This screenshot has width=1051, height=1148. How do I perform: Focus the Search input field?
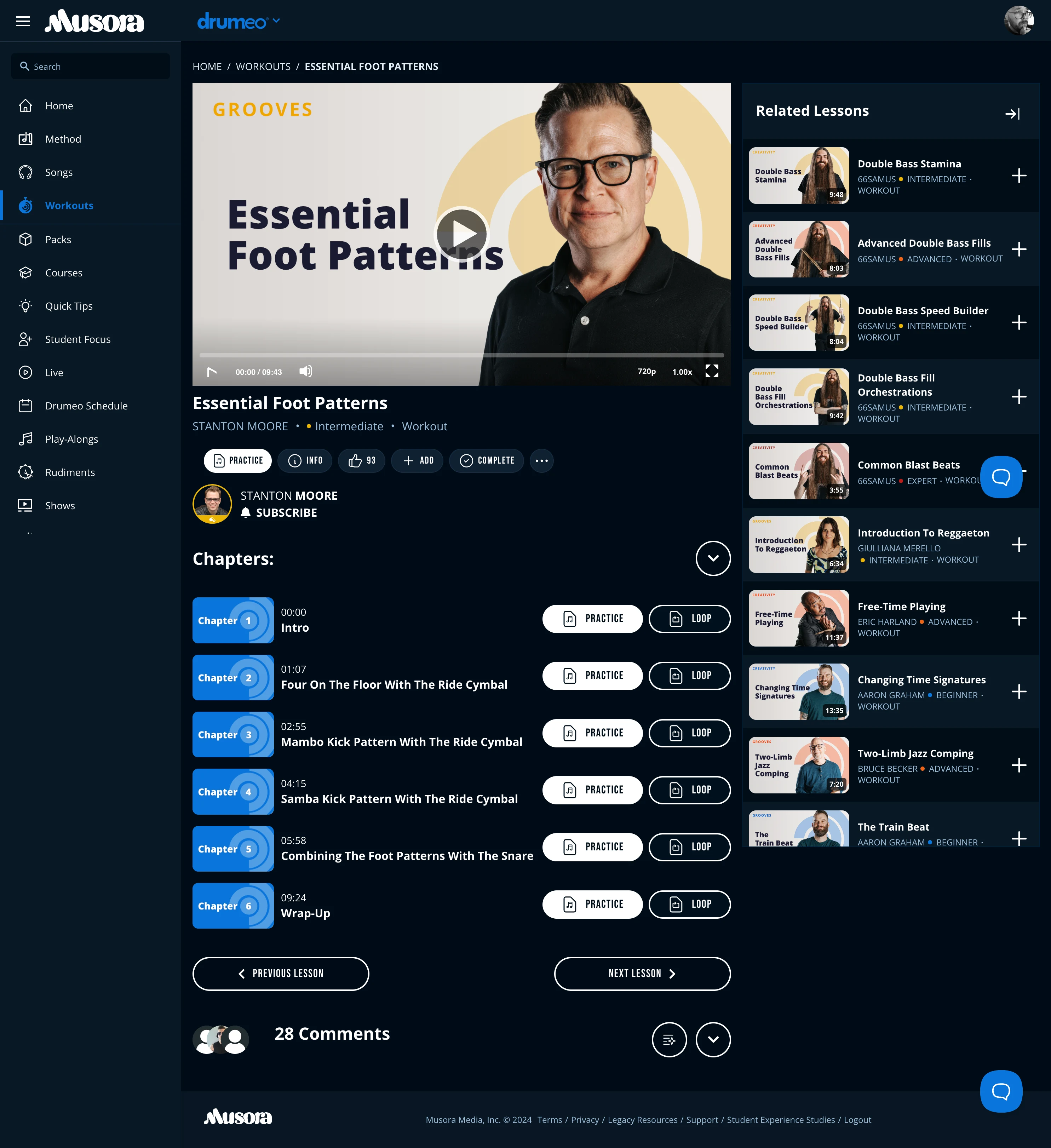point(91,66)
